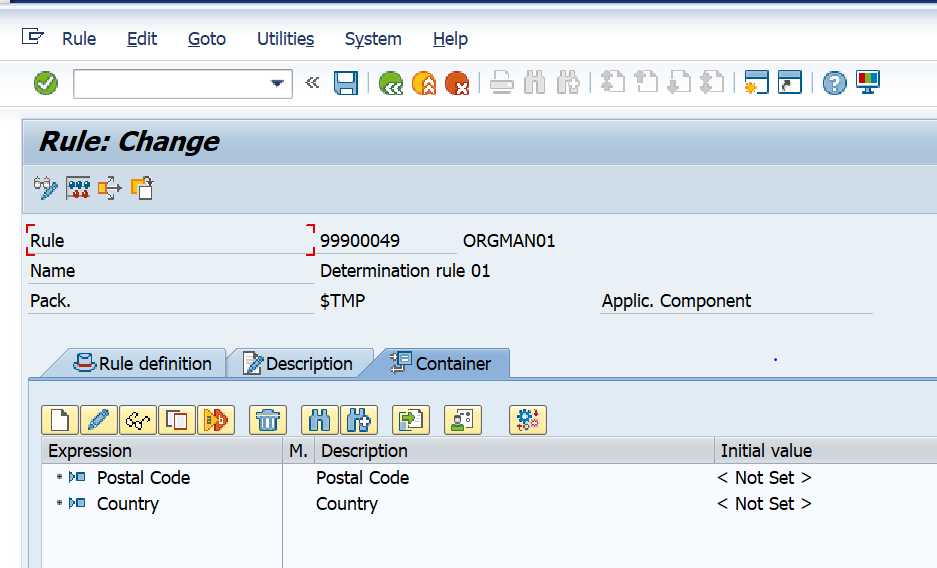Click the Previous Page icon
937x568 pixels.
(645, 83)
